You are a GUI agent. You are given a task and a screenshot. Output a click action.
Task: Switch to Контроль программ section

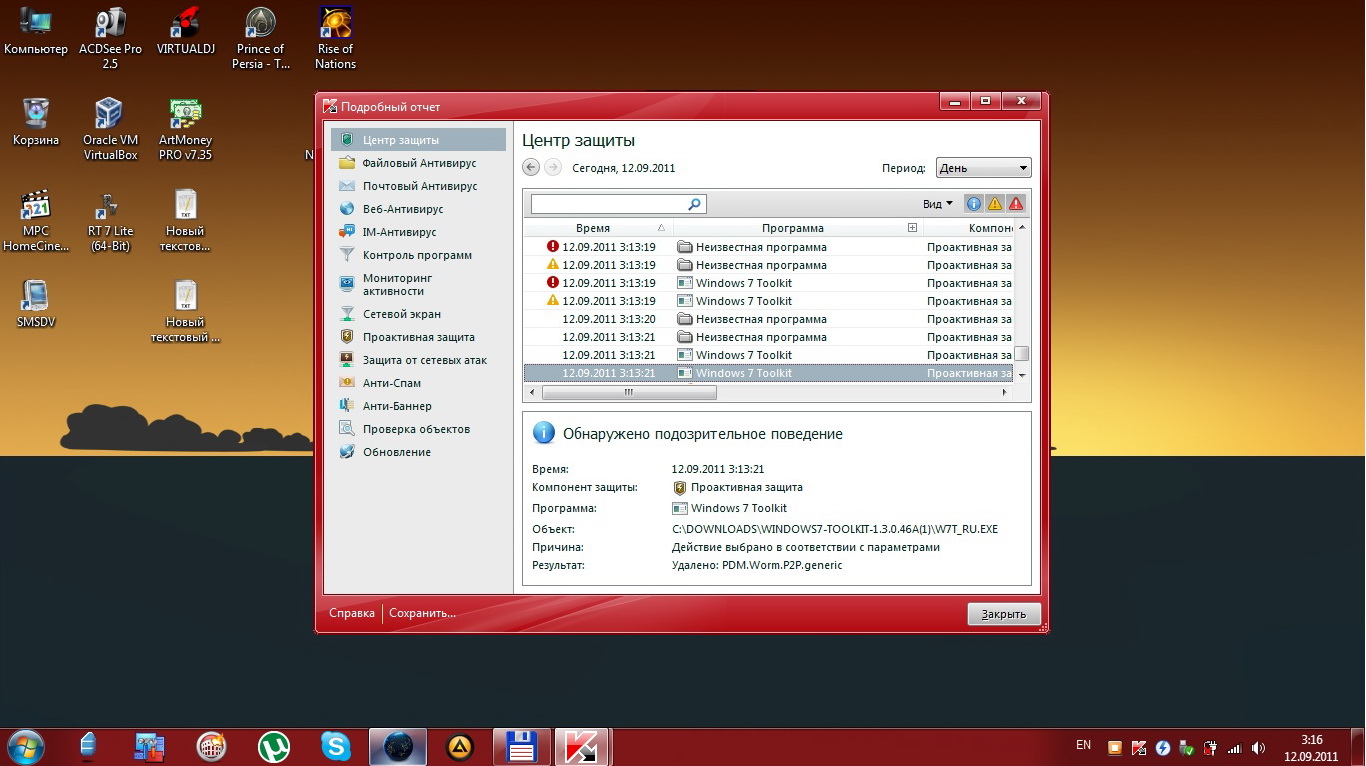pos(416,255)
